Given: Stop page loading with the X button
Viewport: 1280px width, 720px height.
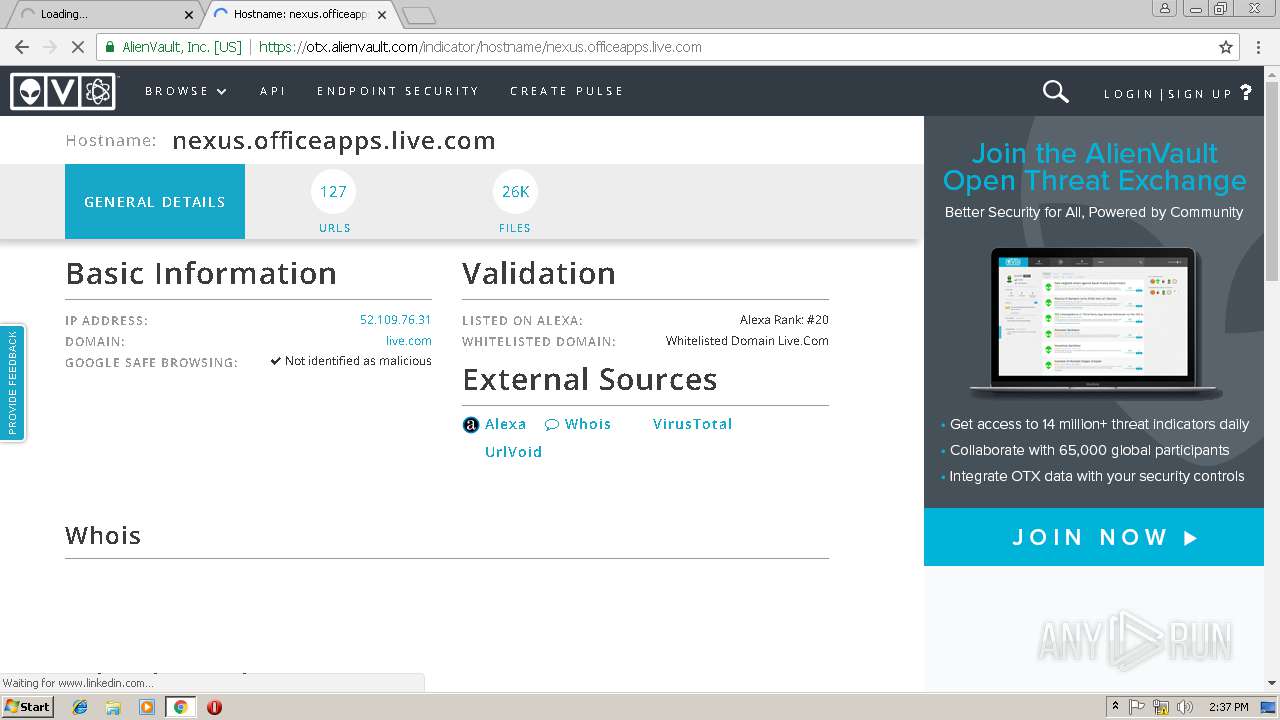Looking at the screenshot, I should click(x=77, y=47).
